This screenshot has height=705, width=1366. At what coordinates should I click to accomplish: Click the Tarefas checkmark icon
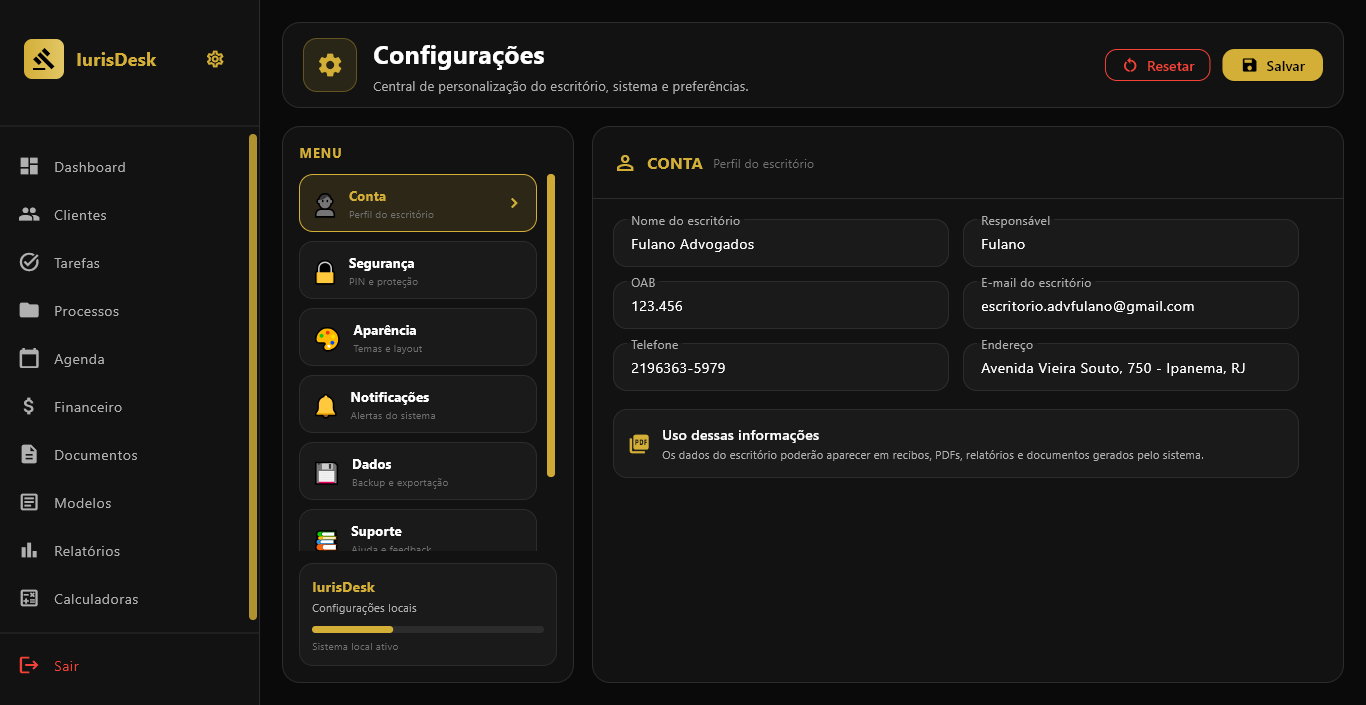click(x=29, y=263)
